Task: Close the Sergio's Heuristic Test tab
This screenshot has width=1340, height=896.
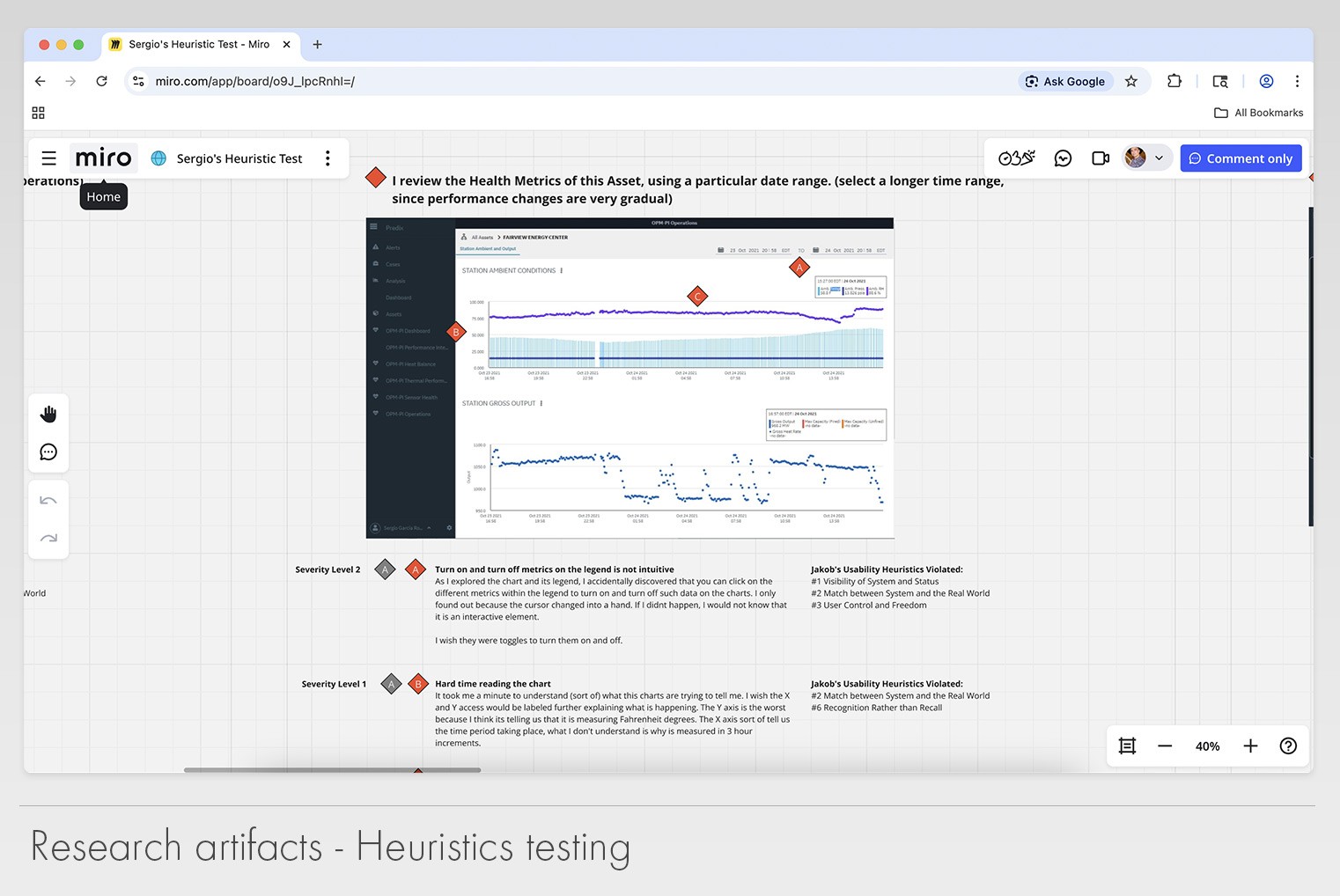Action: click(286, 44)
